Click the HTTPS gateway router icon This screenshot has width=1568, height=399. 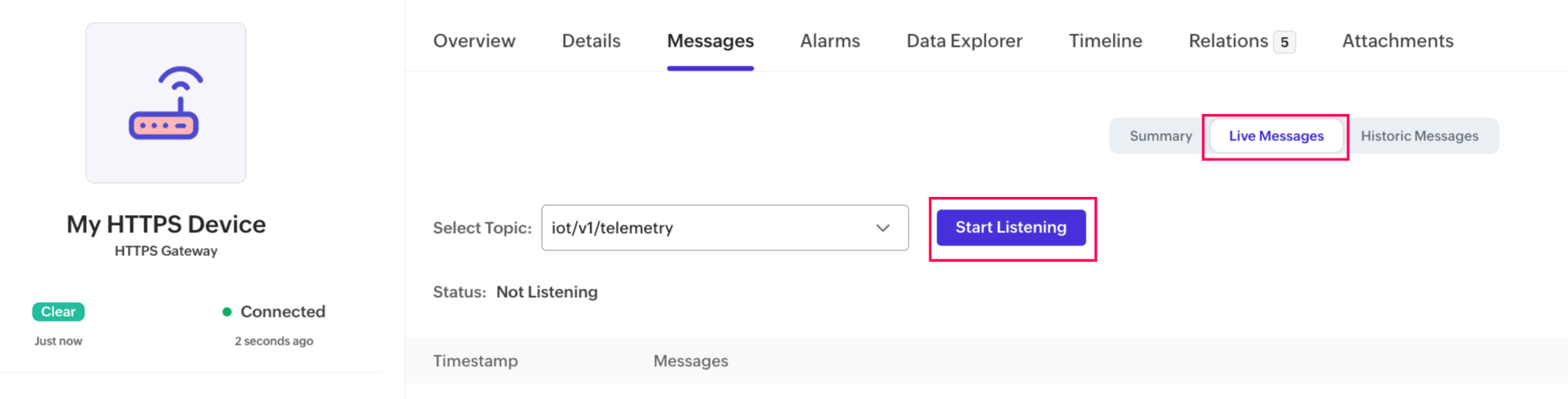165,103
